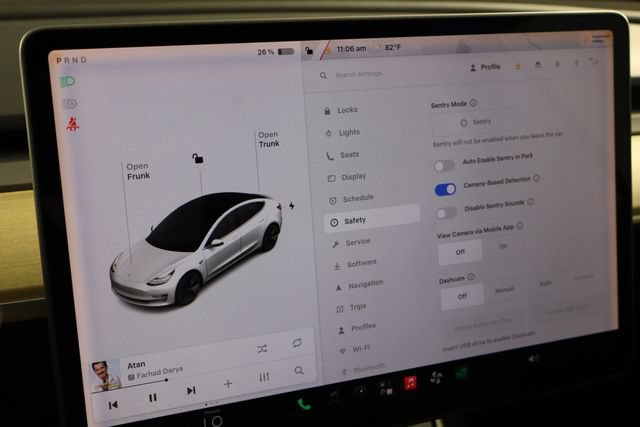Open the Dashcam info icon

(x=471, y=277)
